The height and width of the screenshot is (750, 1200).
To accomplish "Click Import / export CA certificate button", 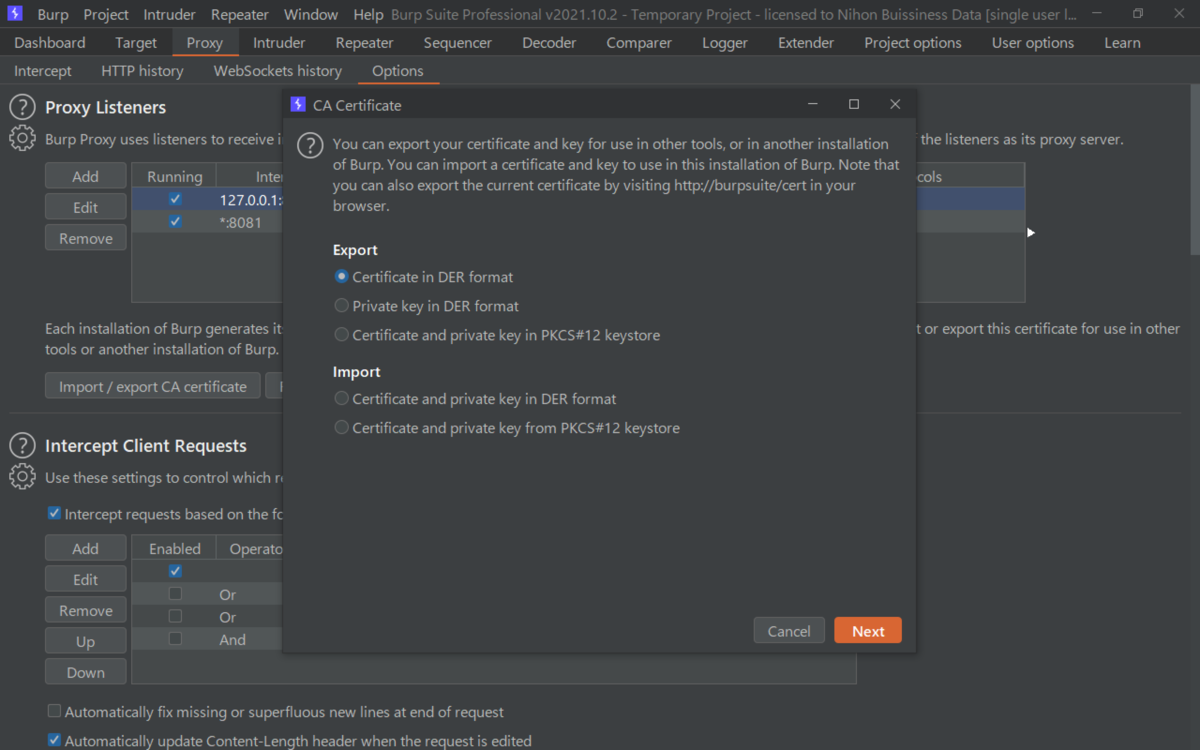I will click(153, 386).
